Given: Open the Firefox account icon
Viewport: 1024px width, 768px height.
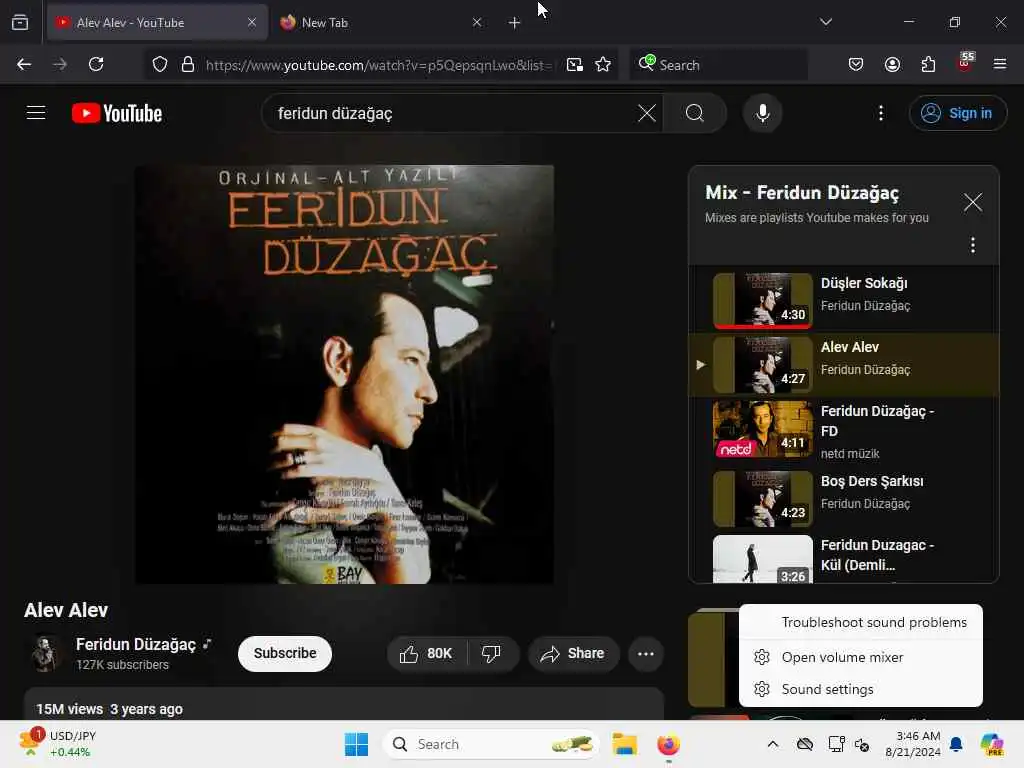Looking at the screenshot, I should click(892, 64).
